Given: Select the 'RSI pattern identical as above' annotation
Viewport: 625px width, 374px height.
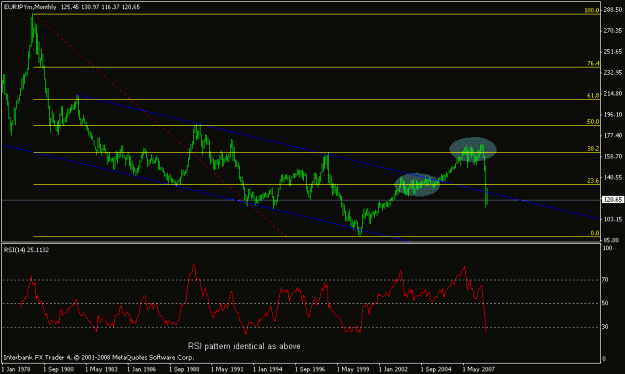Looking at the screenshot, I should click(244, 346).
